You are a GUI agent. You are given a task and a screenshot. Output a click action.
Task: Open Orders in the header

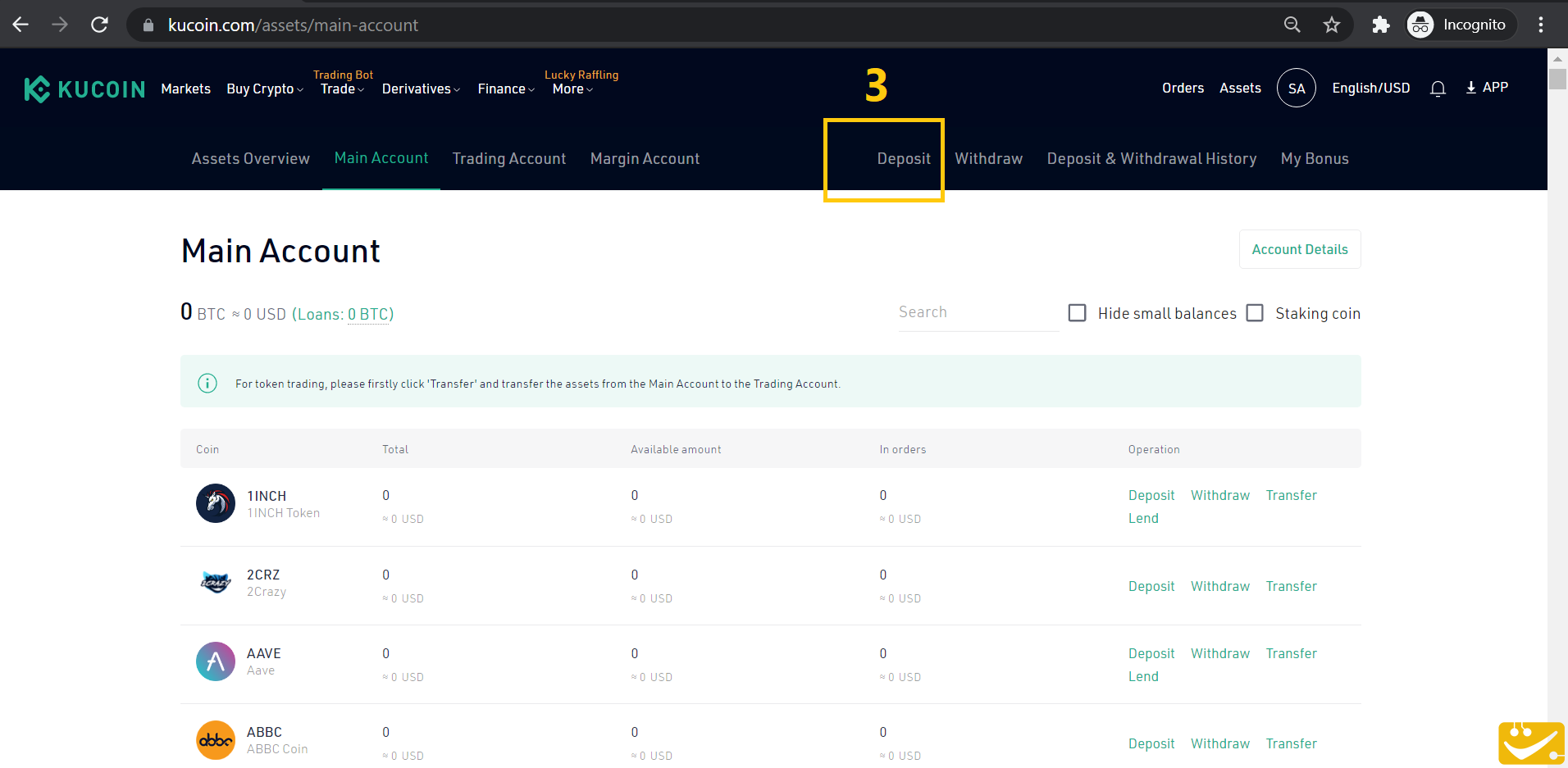click(x=1183, y=88)
